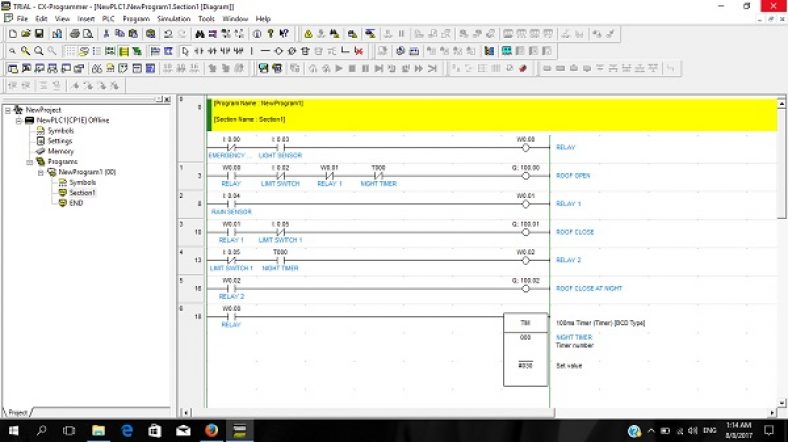This screenshot has width=788, height=442.
Task: Select END in the project tree
Action: click(x=76, y=203)
